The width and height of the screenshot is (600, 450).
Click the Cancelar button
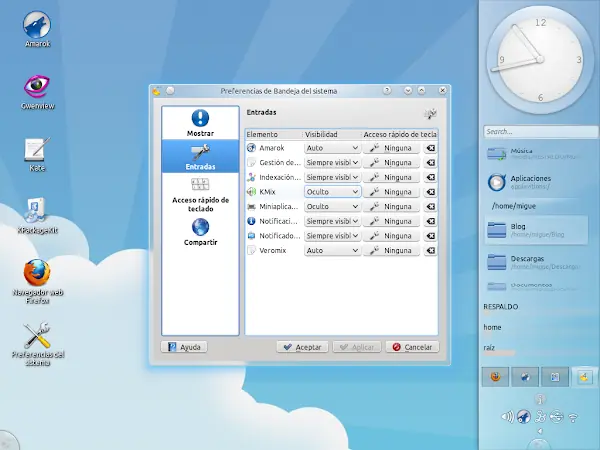[412, 347]
